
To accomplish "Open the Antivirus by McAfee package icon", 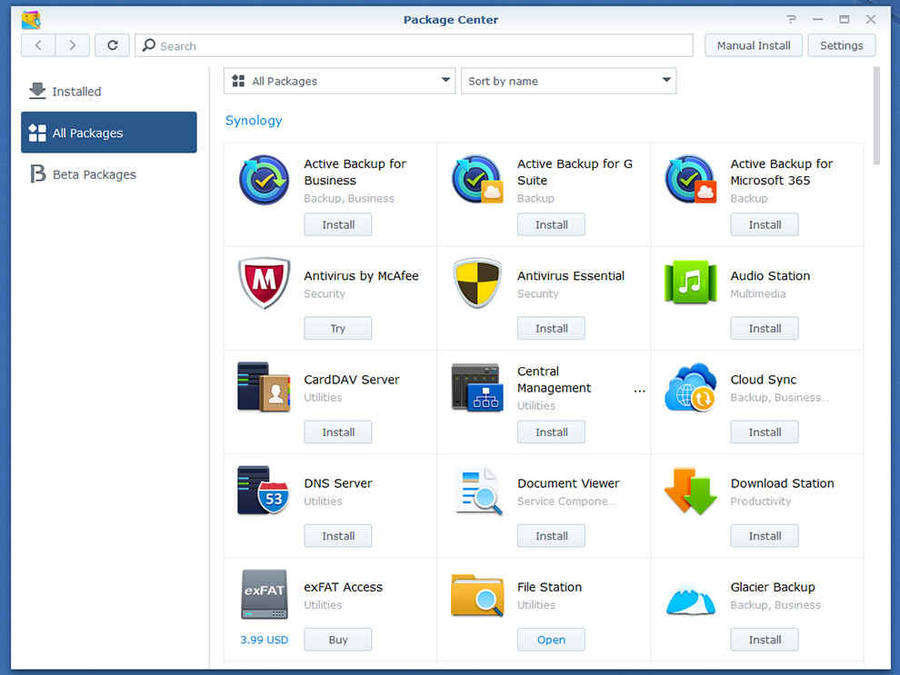I will 264,284.
